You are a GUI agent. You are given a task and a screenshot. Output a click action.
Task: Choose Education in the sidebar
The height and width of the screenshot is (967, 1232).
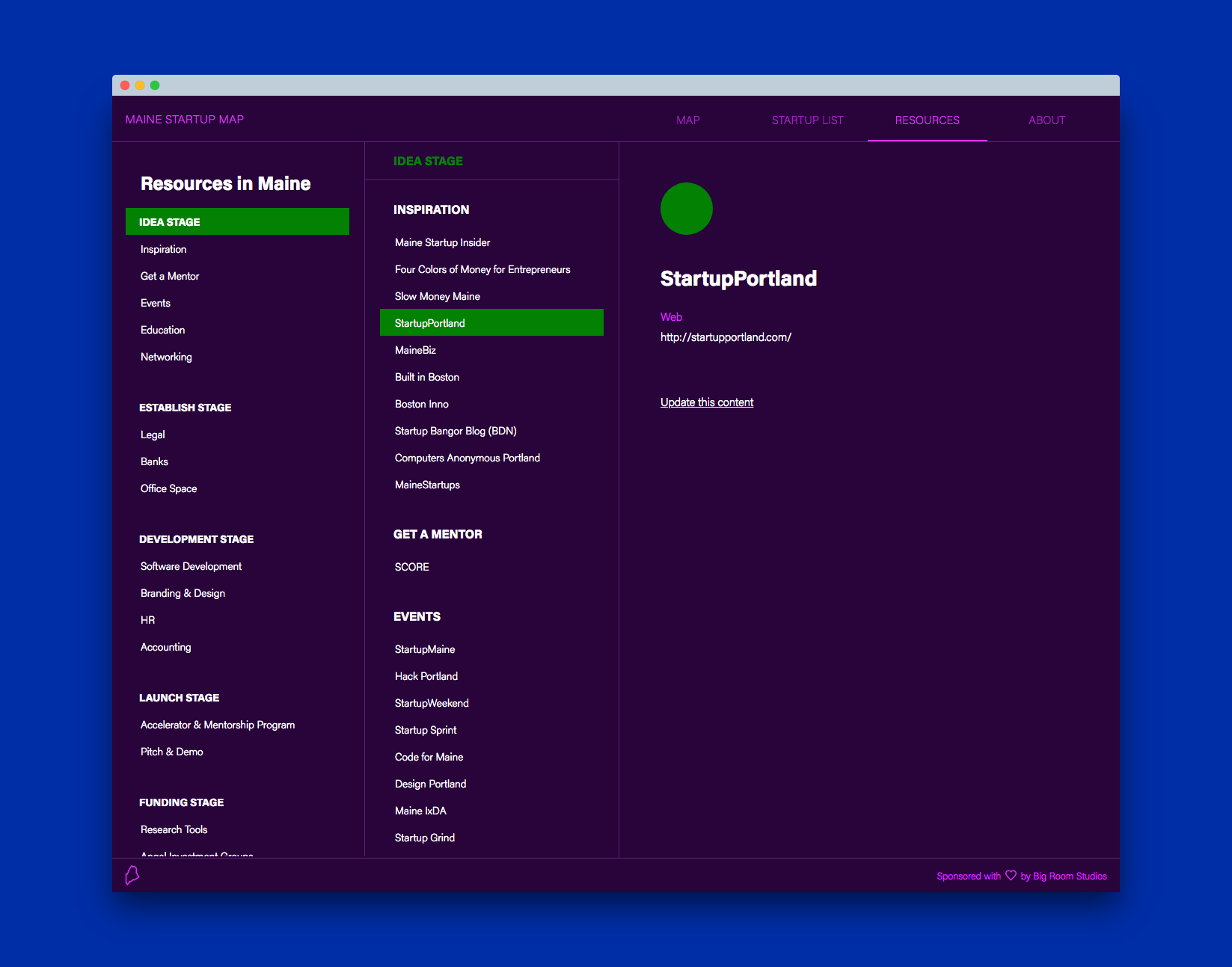coord(163,330)
